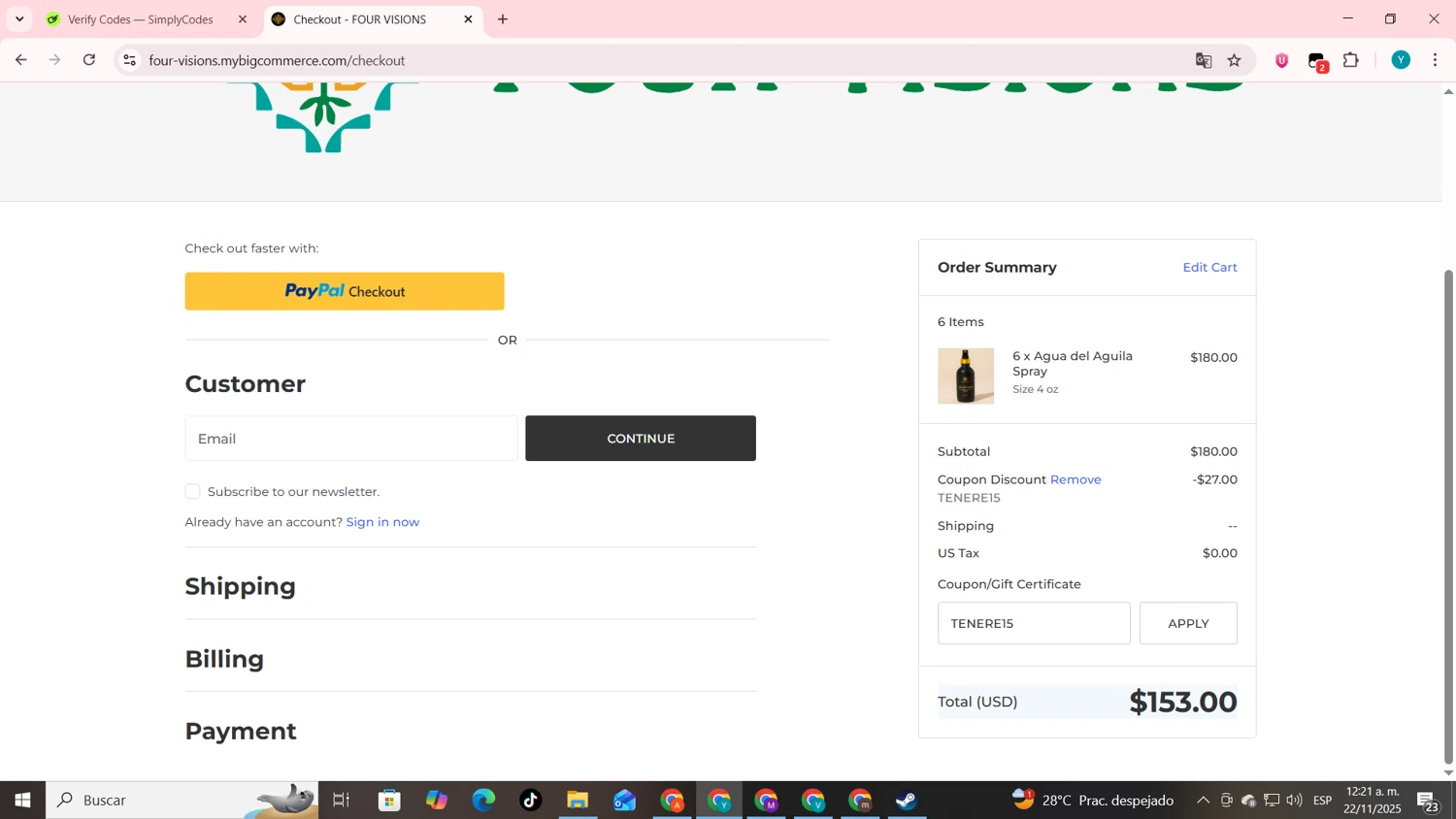Remove the TENERE15 coupon discount
This screenshot has height=819, width=1456.
click(1075, 479)
